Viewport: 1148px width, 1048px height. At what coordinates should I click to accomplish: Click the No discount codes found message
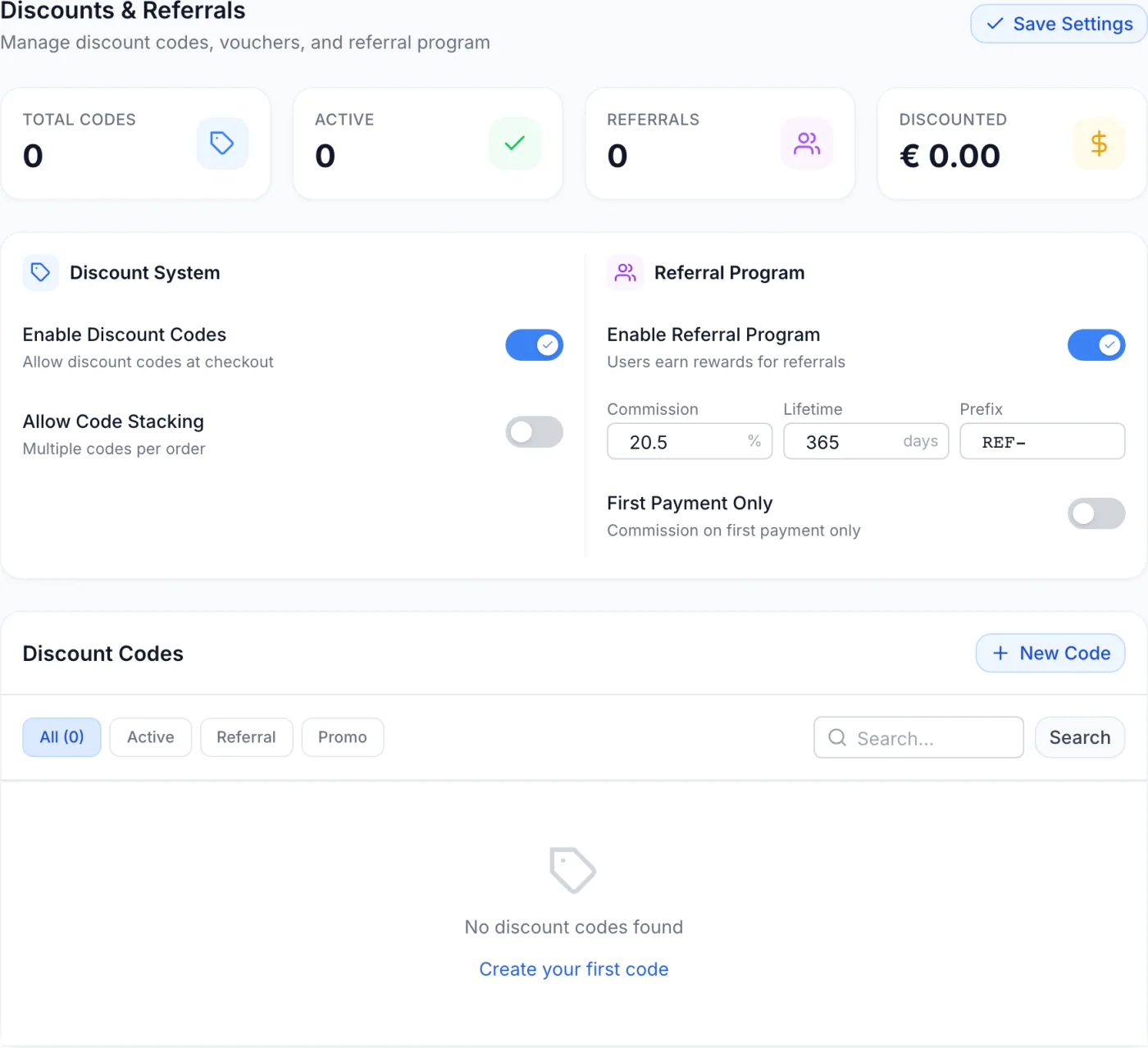[x=574, y=927]
